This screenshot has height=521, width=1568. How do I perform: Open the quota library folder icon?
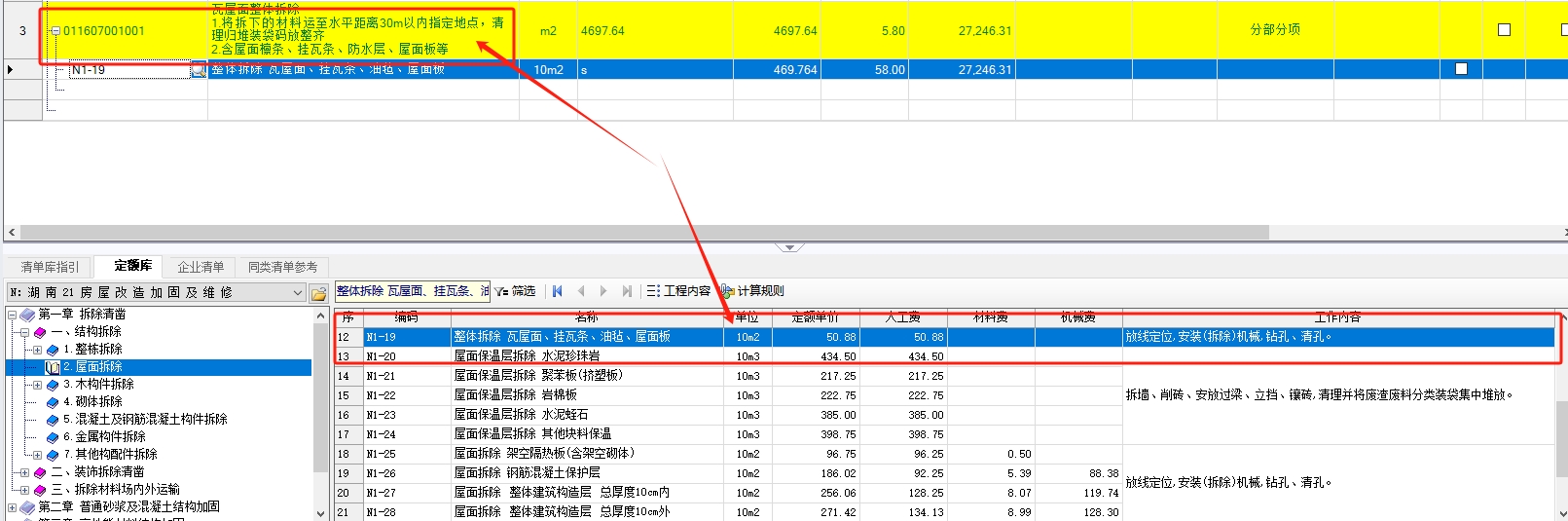pyautogui.click(x=318, y=292)
